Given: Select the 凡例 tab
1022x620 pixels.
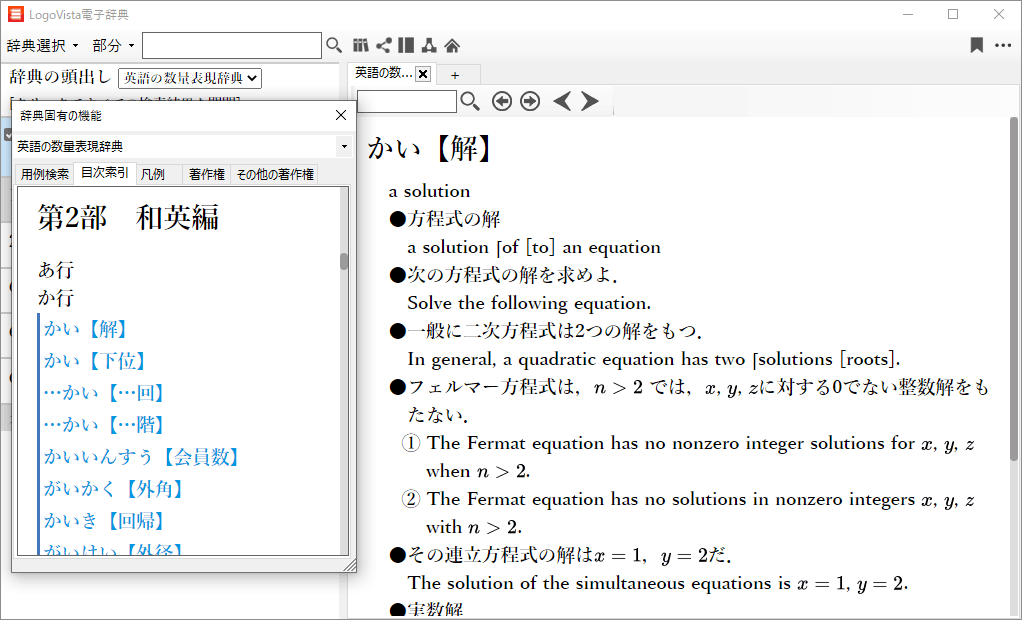Looking at the screenshot, I should point(153,174).
